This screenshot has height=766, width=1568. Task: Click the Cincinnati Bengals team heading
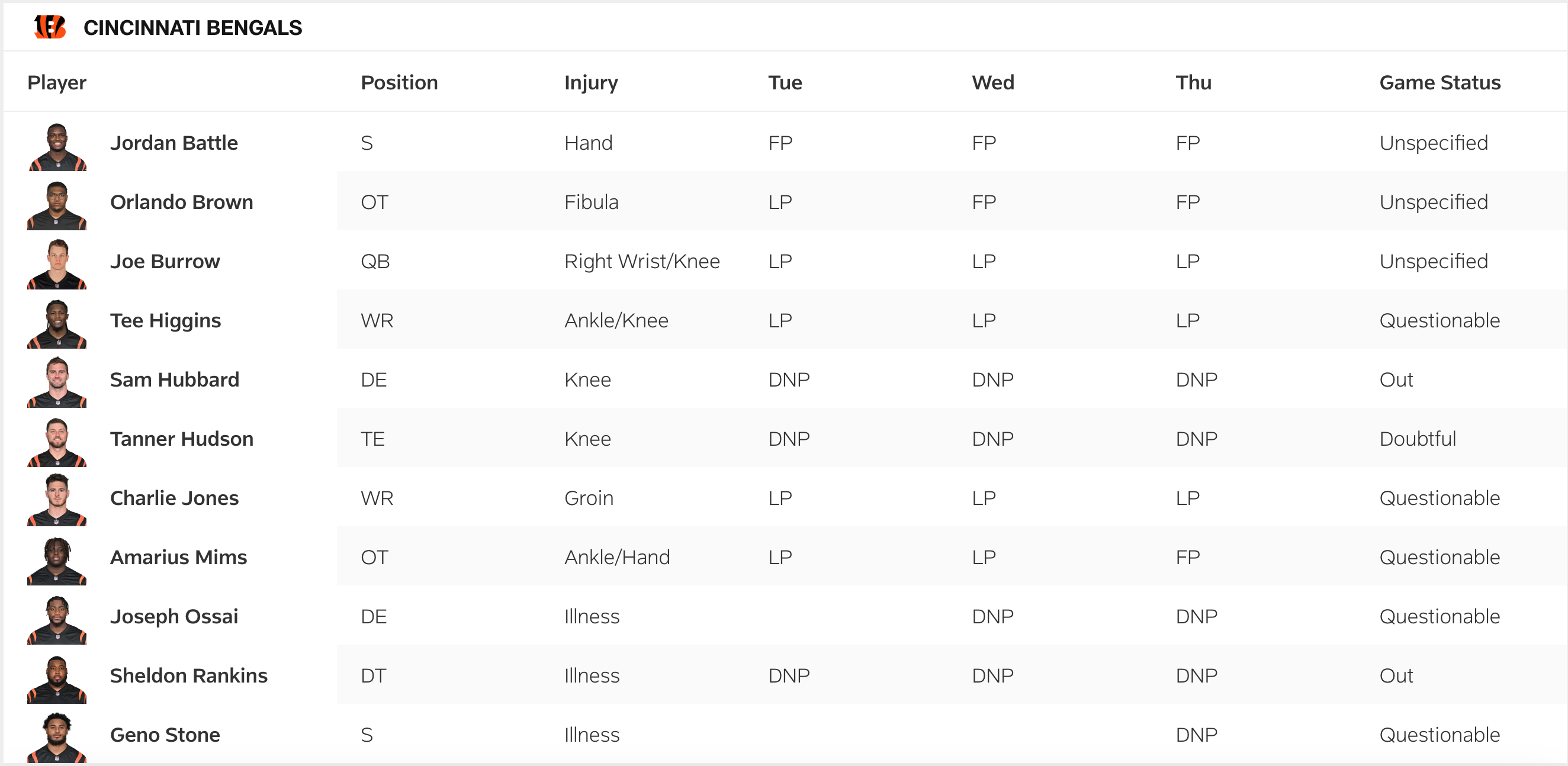pos(192,28)
